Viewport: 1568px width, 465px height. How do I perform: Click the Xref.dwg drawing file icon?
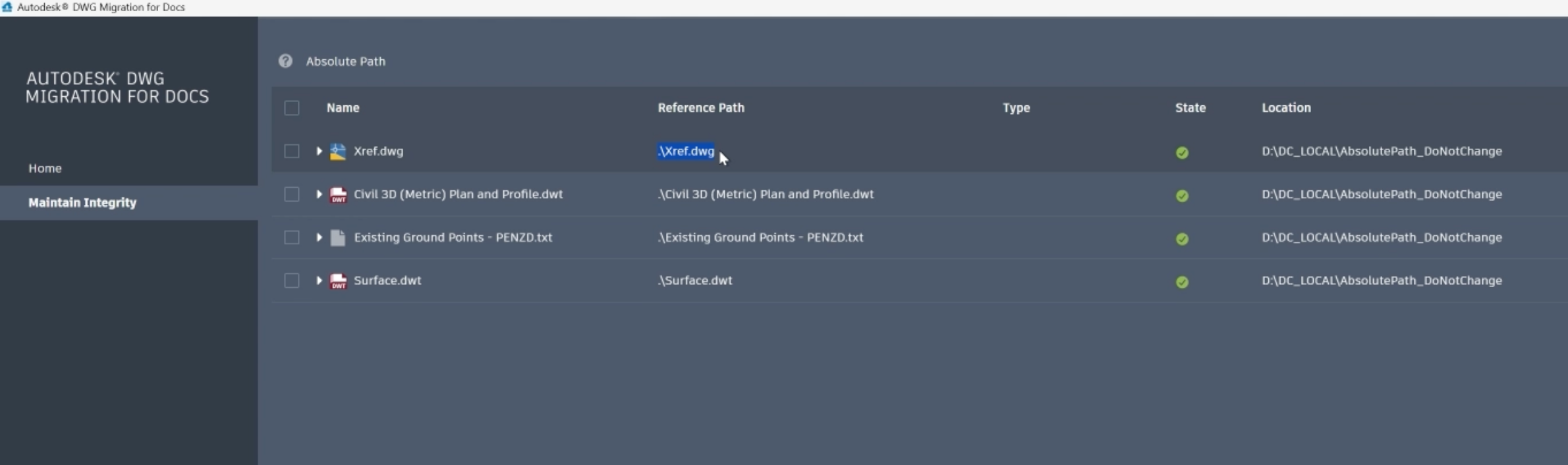338,151
